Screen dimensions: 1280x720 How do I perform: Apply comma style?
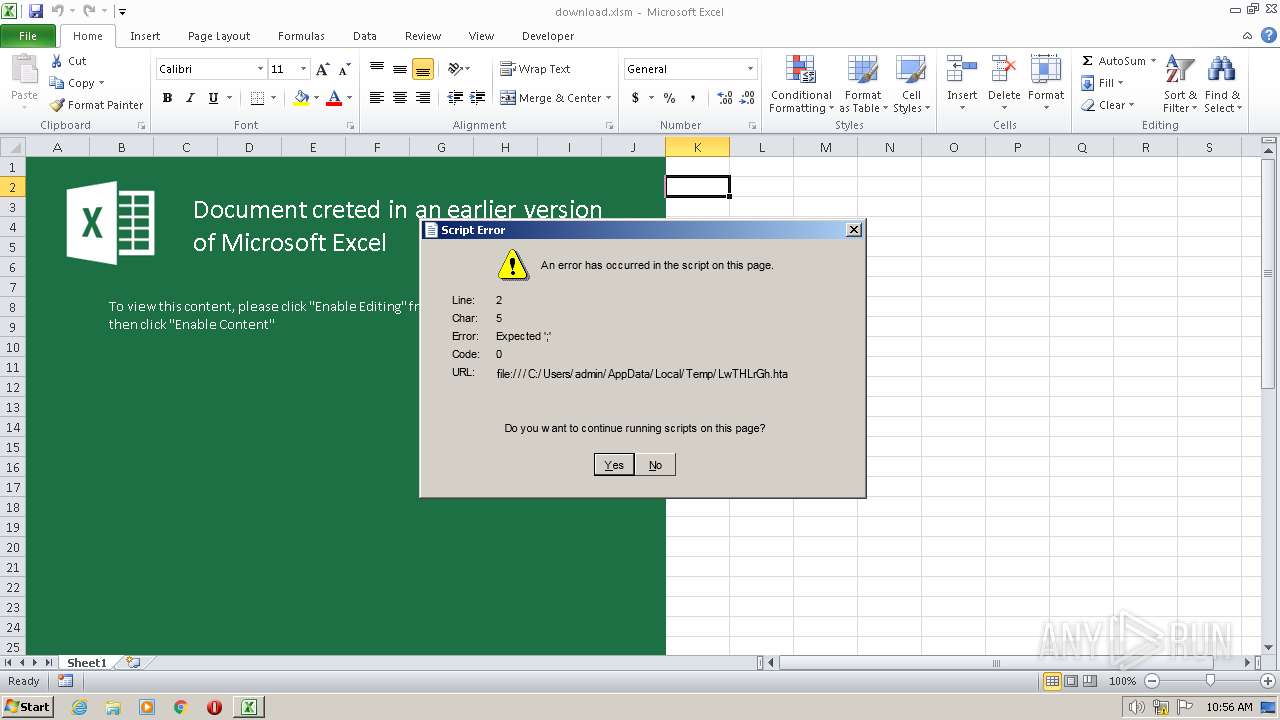click(692, 98)
